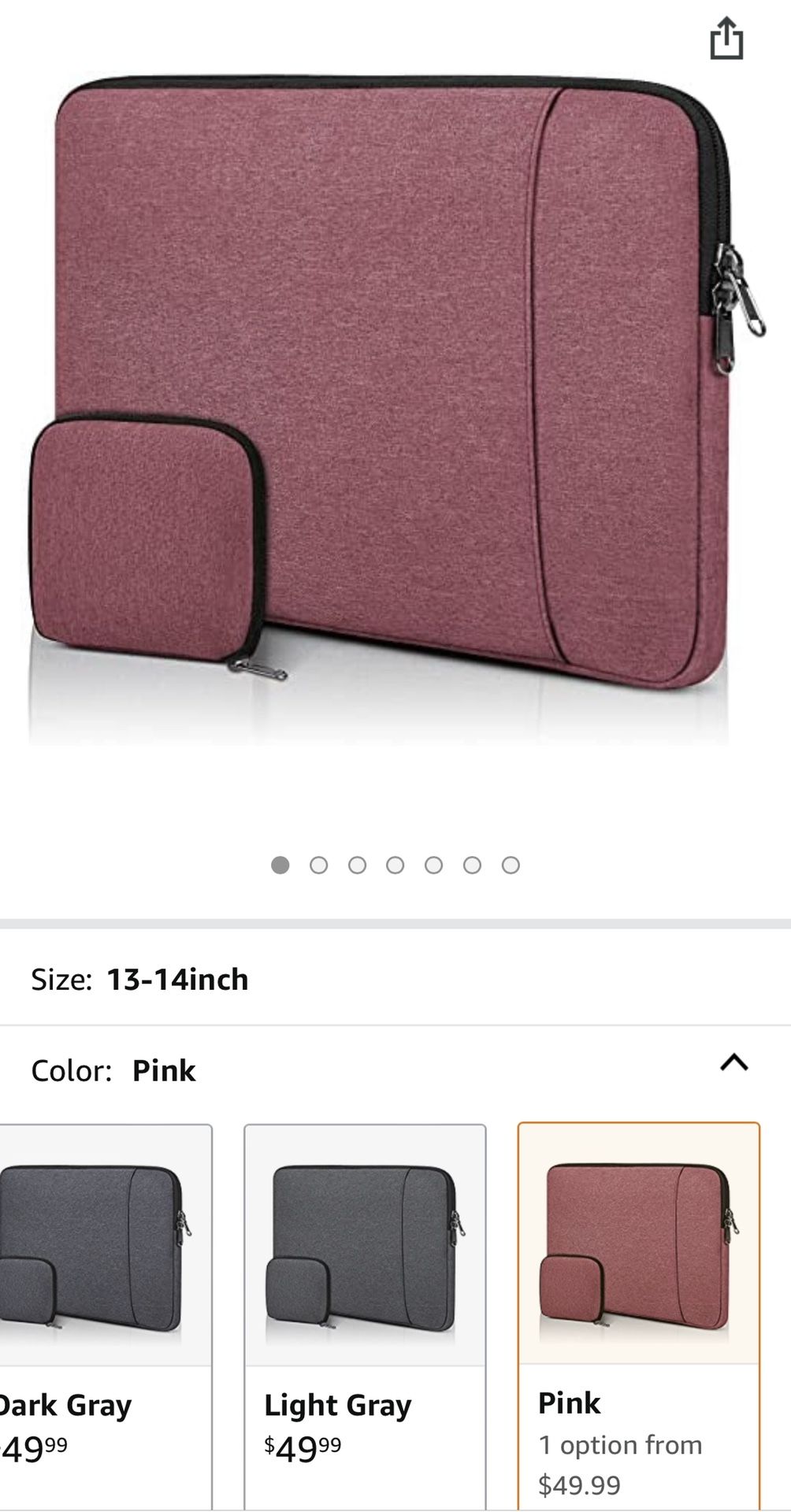Tap the share icon
The image size is (791, 1512).
[726, 39]
